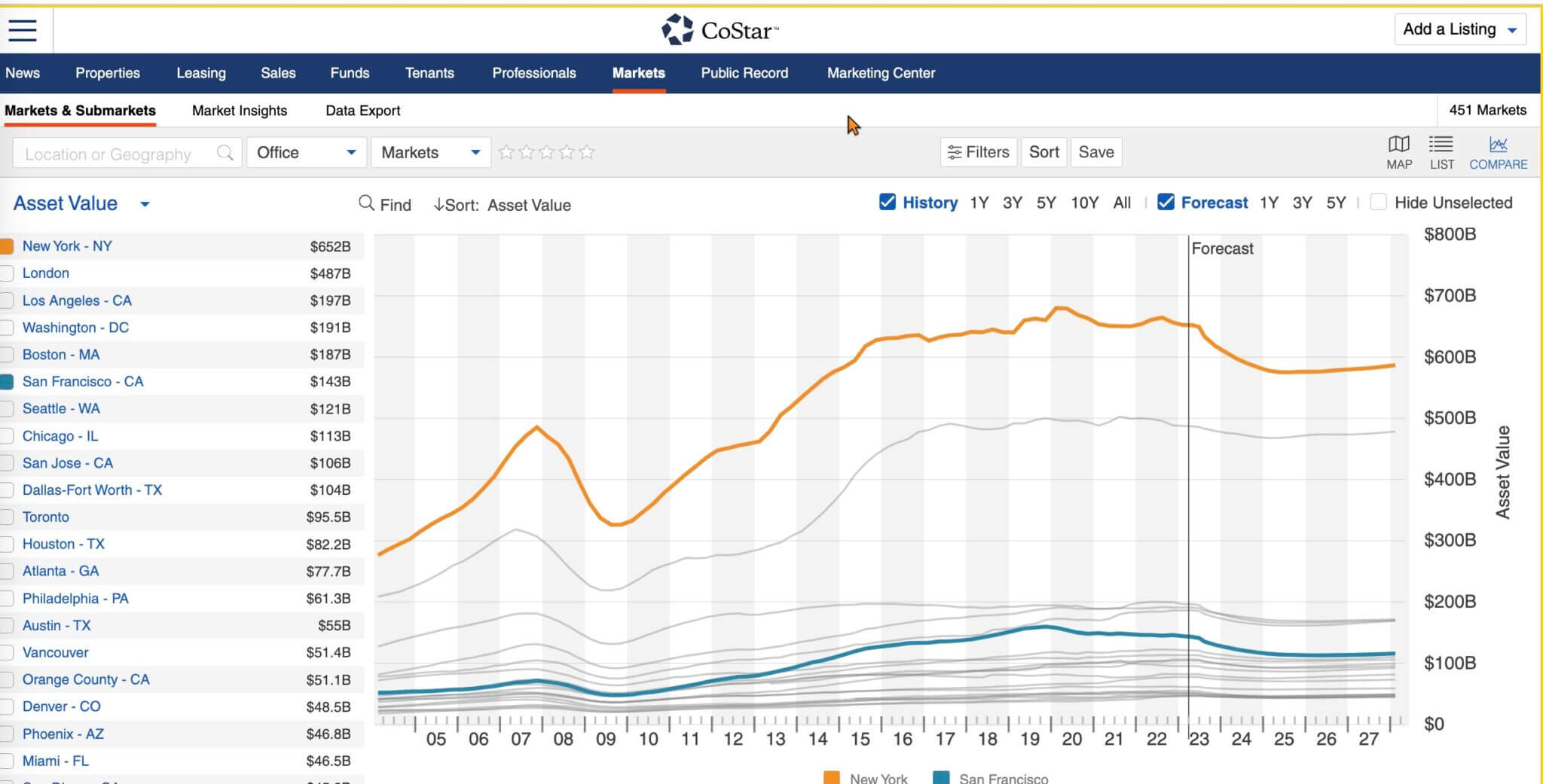This screenshot has width=1543, height=784.
Task: Open the Denver - CO market link
Action: (61, 707)
